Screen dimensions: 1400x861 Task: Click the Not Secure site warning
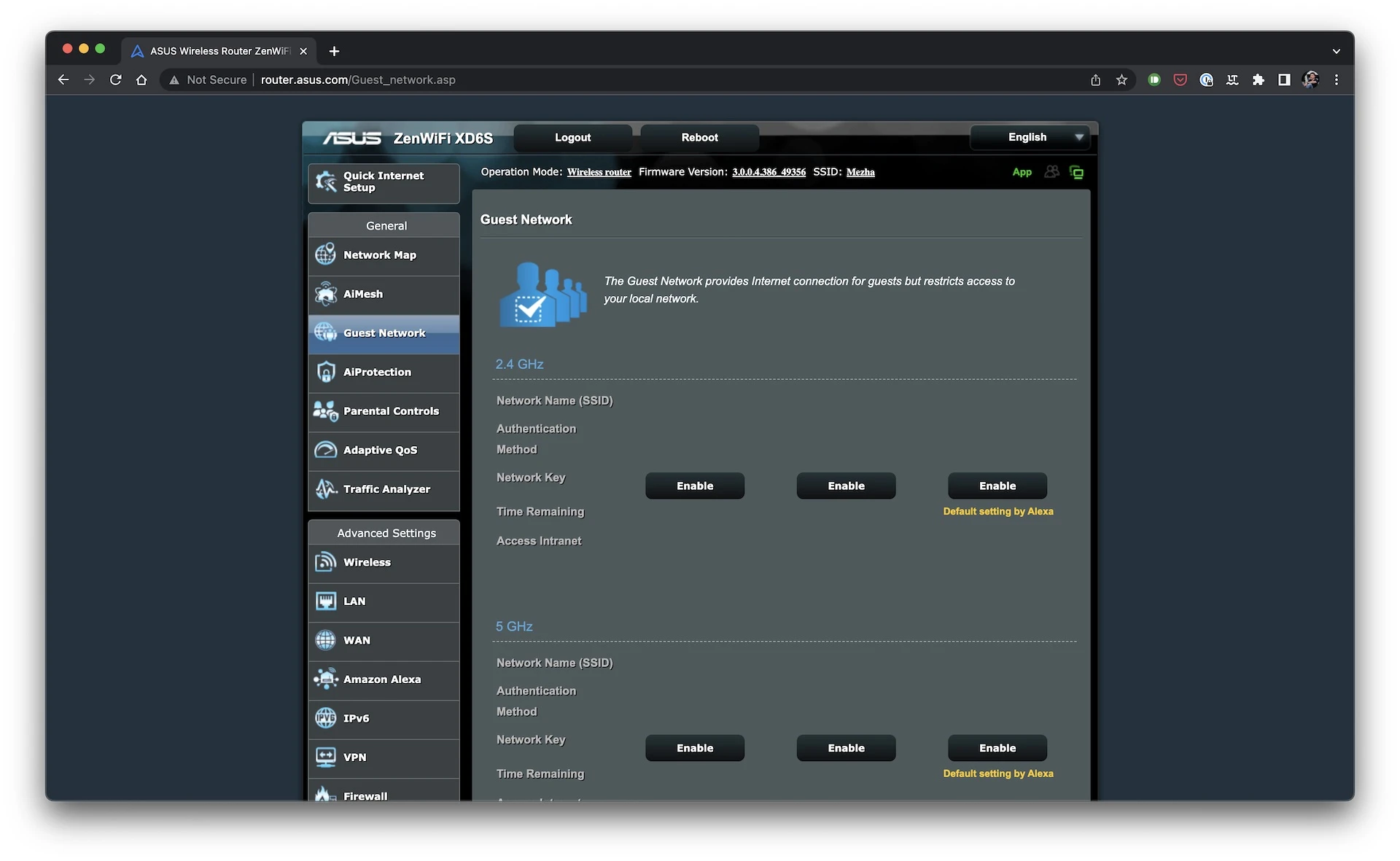pos(209,80)
